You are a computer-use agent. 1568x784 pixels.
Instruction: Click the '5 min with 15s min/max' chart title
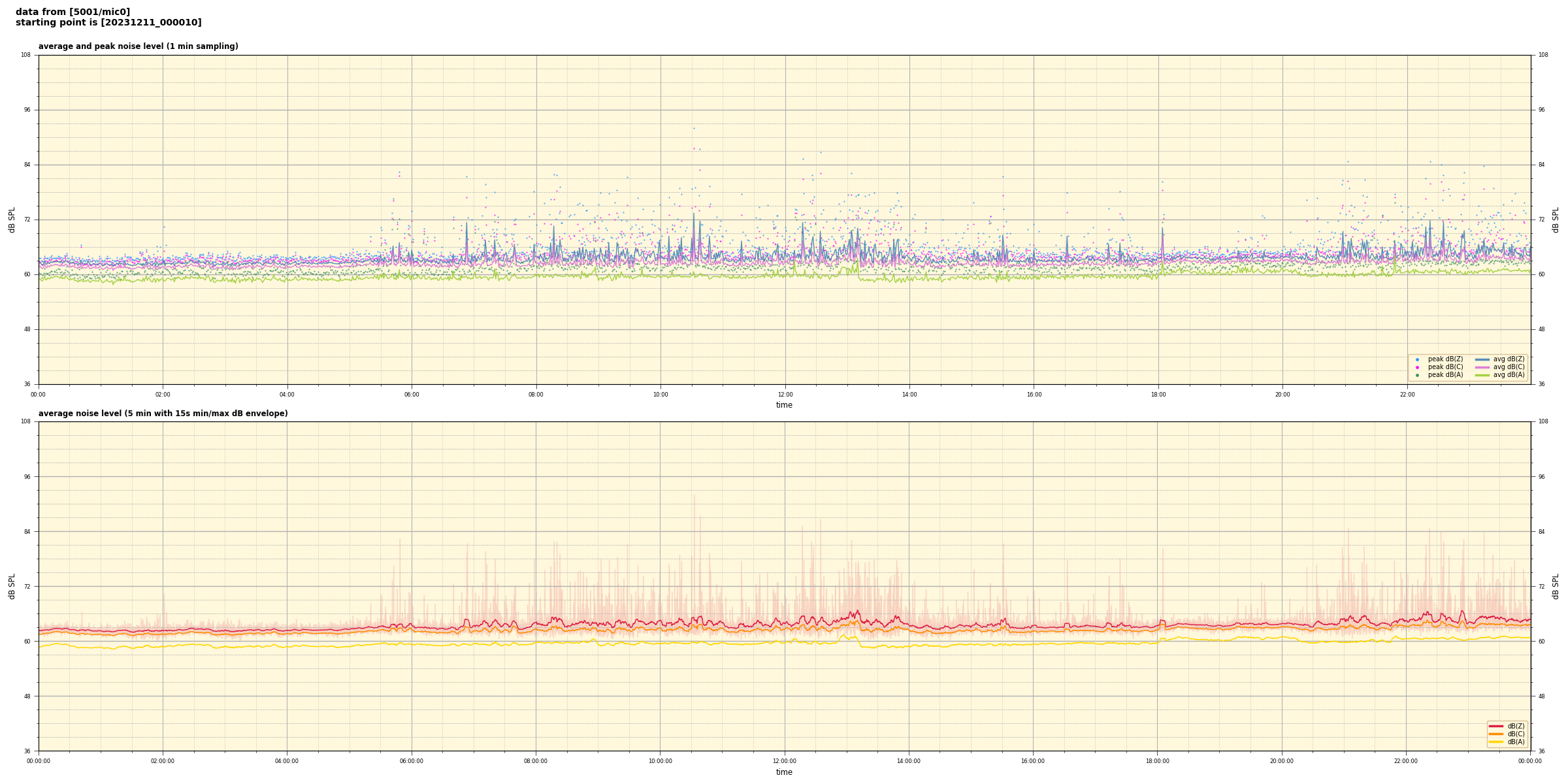click(x=163, y=414)
